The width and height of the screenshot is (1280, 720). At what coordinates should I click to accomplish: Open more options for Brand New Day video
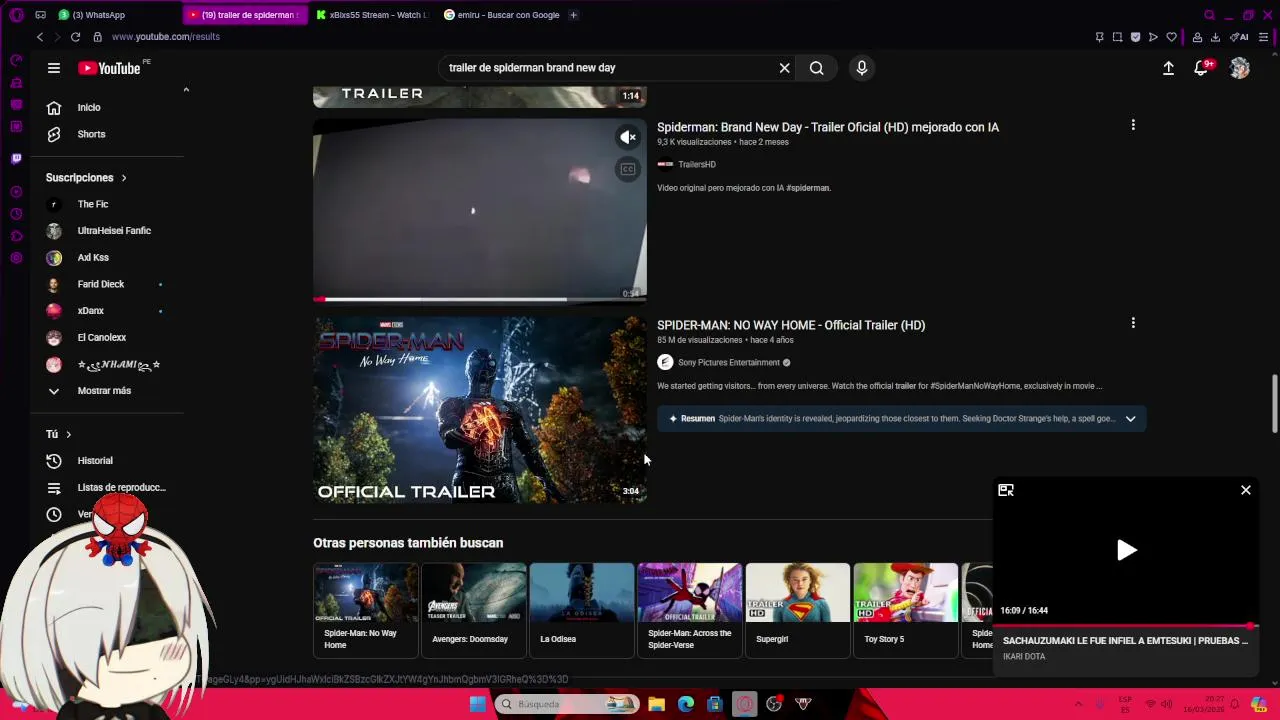pyautogui.click(x=1133, y=125)
